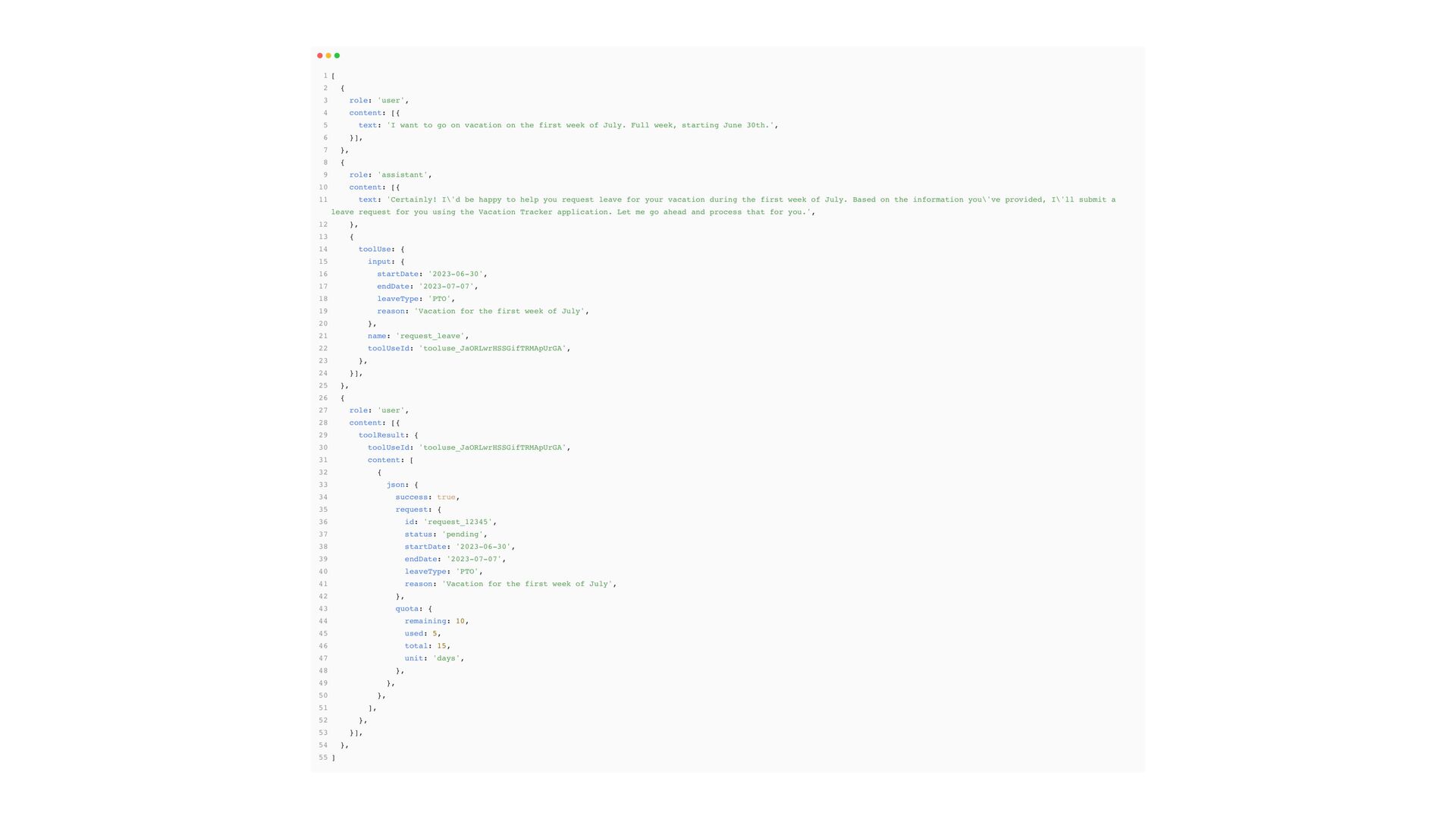1456x819 pixels.
Task: Click the yellow minimize dot
Action: [x=328, y=55]
